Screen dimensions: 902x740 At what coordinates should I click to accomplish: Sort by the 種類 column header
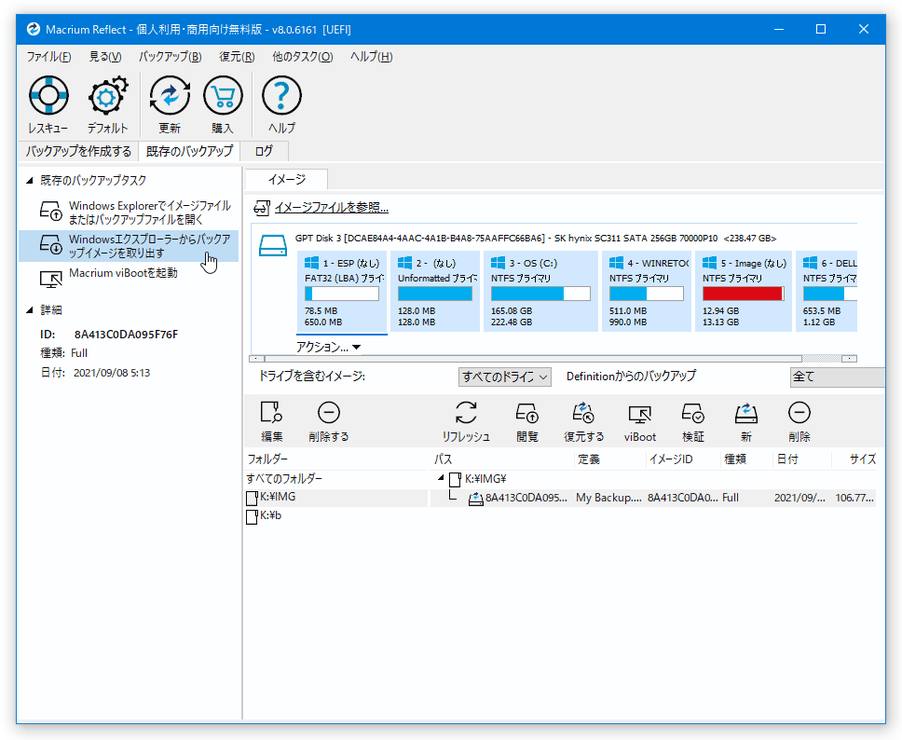pyautogui.click(x=746, y=459)
